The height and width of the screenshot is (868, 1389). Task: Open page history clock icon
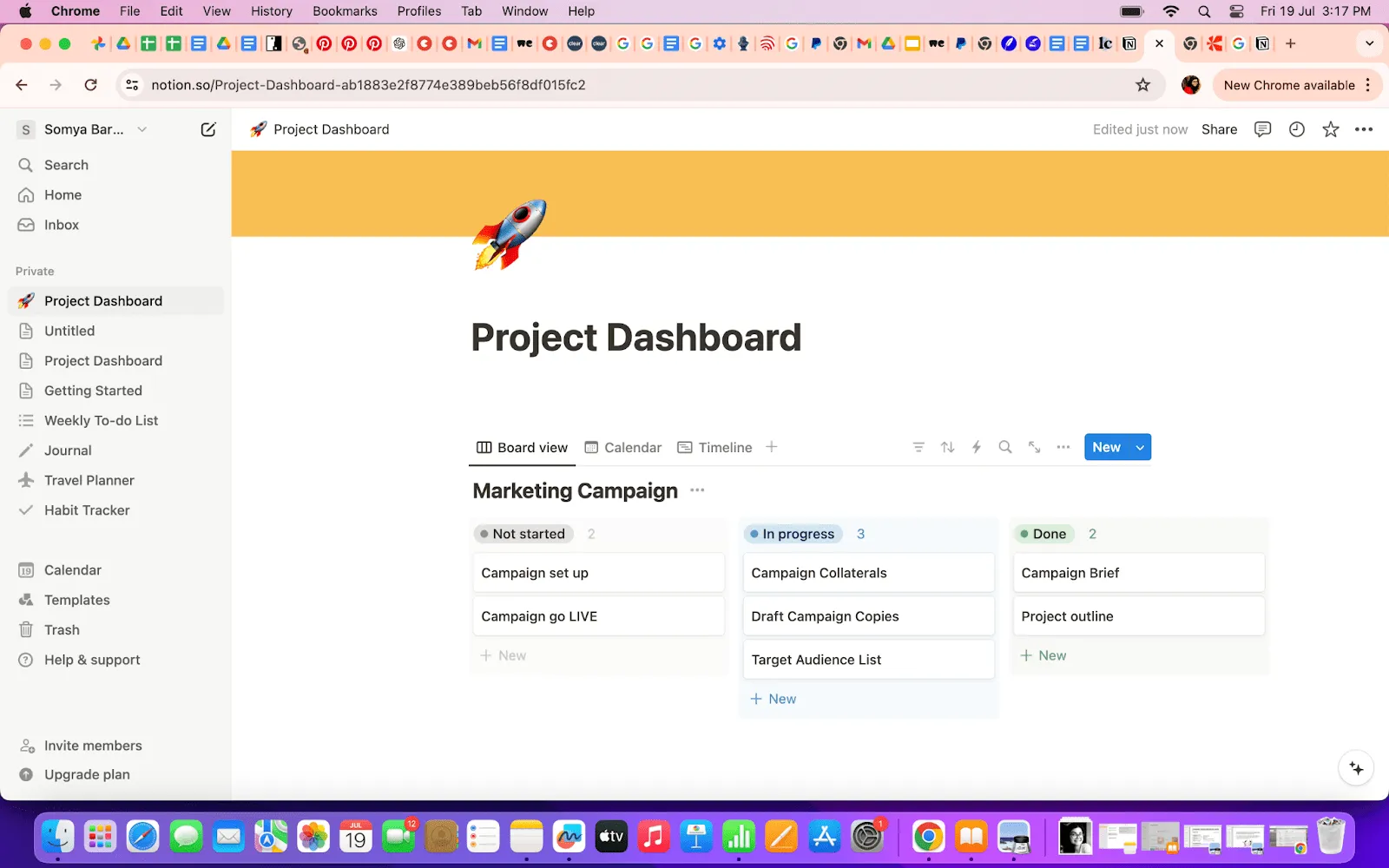[x=1296, y=129]
